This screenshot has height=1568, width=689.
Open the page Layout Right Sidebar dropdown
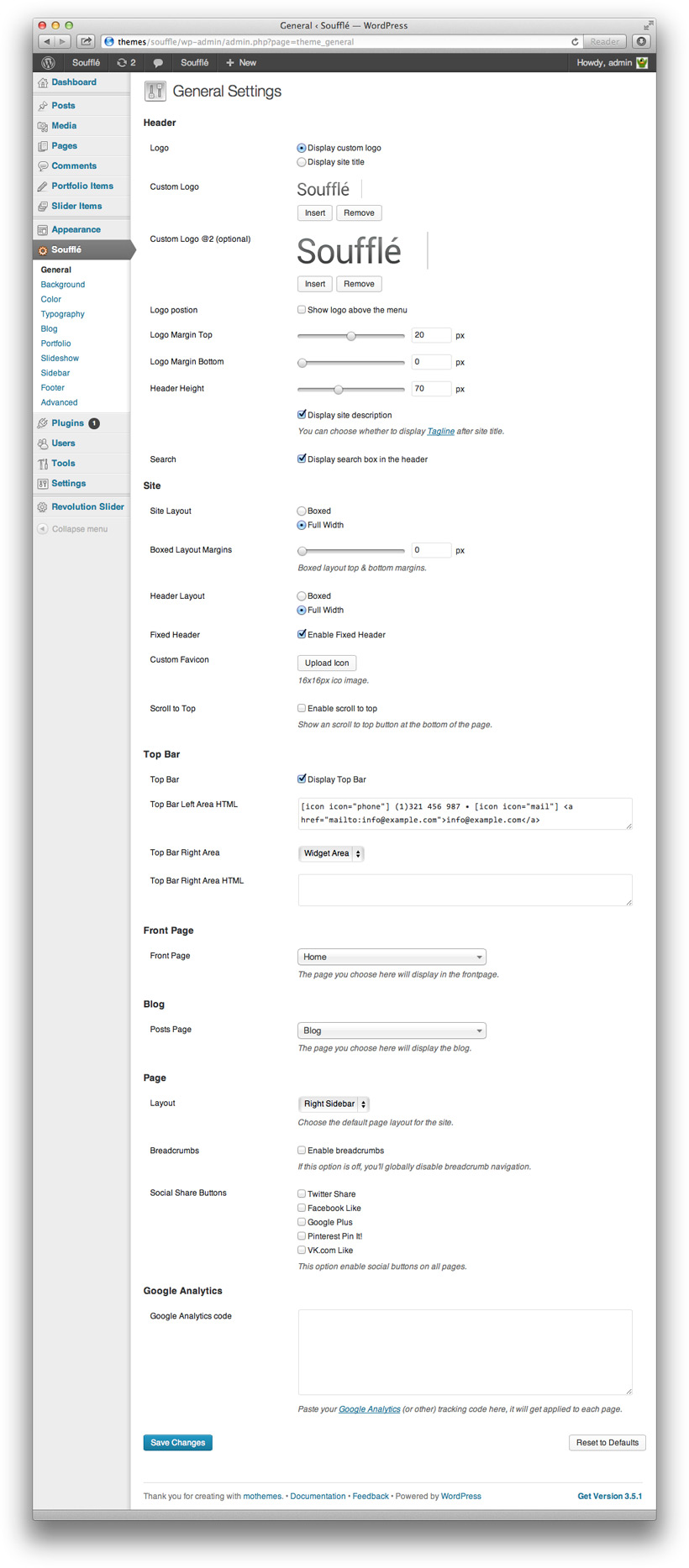point(334,1104)
